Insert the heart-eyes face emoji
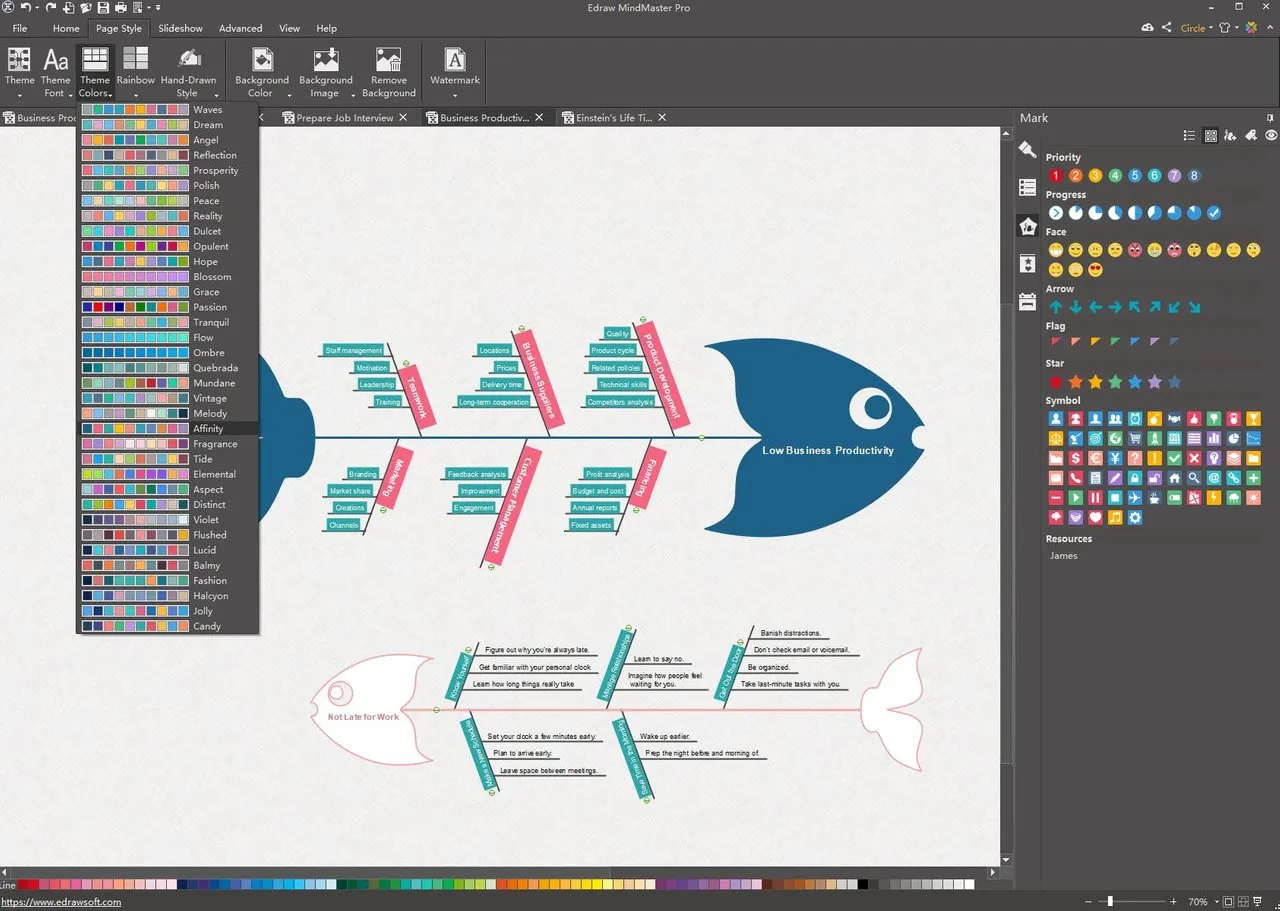 pyautogui.click(x=1095, y=269)
